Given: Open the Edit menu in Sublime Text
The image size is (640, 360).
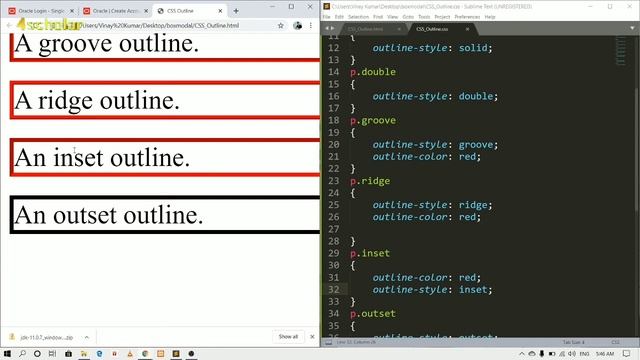Looking at the screenshot, I should (339, 17).
